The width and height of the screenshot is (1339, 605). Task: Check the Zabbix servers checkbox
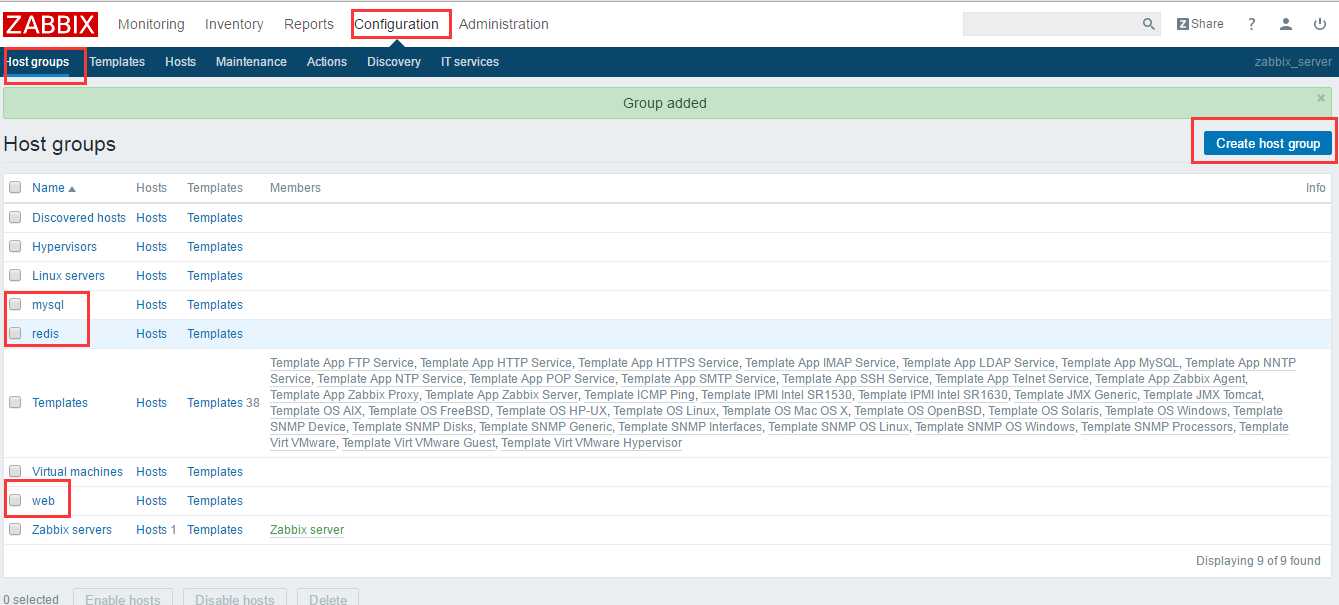point(15,529)
